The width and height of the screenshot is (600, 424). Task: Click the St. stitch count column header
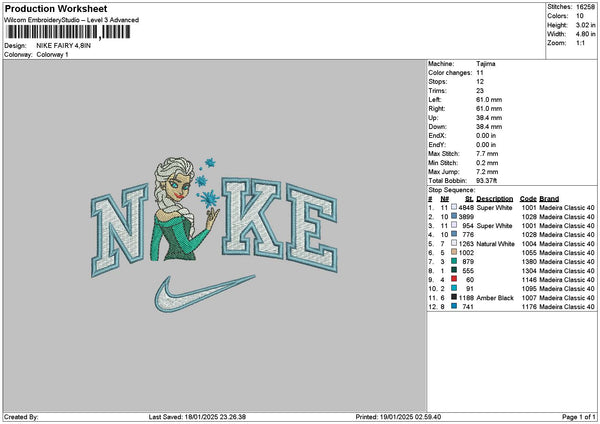469,199
